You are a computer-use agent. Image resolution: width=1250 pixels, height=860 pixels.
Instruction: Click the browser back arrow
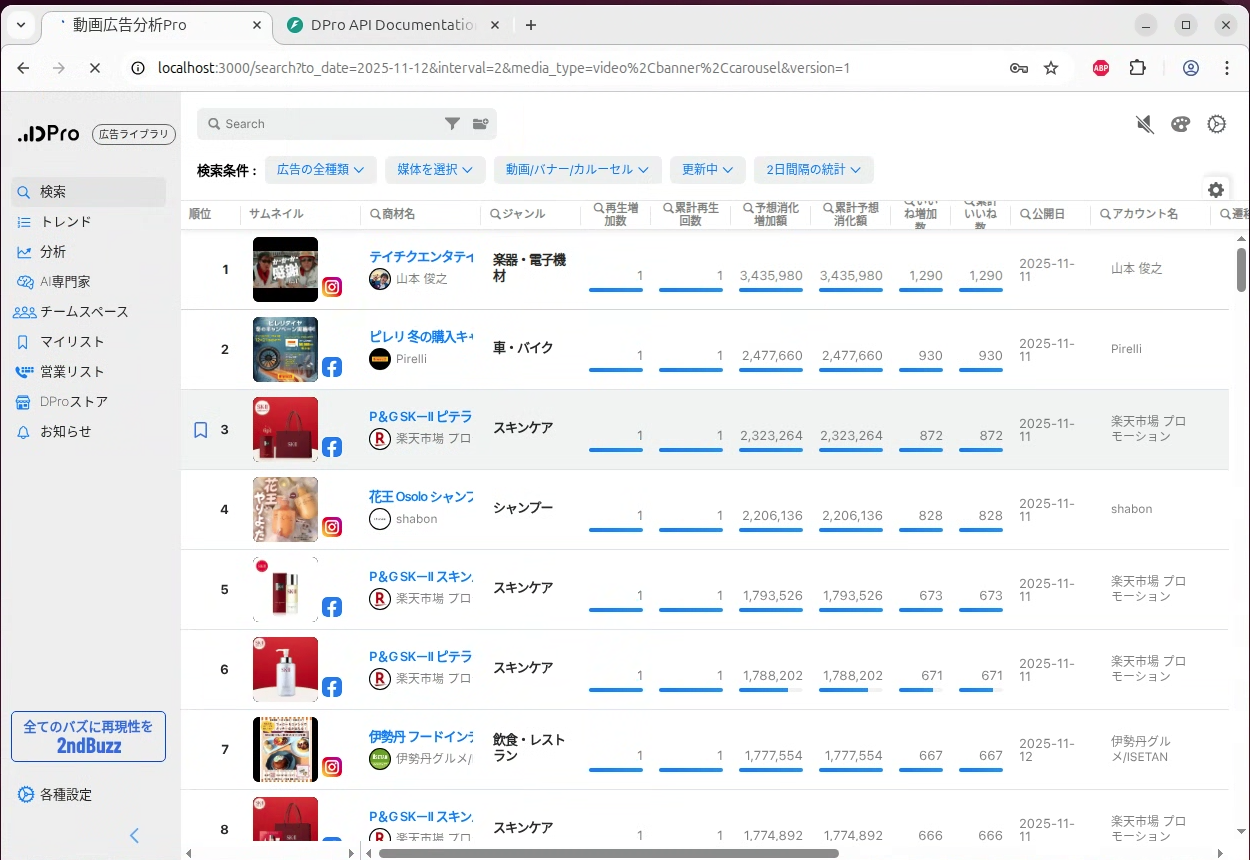[x=23, y=68]
